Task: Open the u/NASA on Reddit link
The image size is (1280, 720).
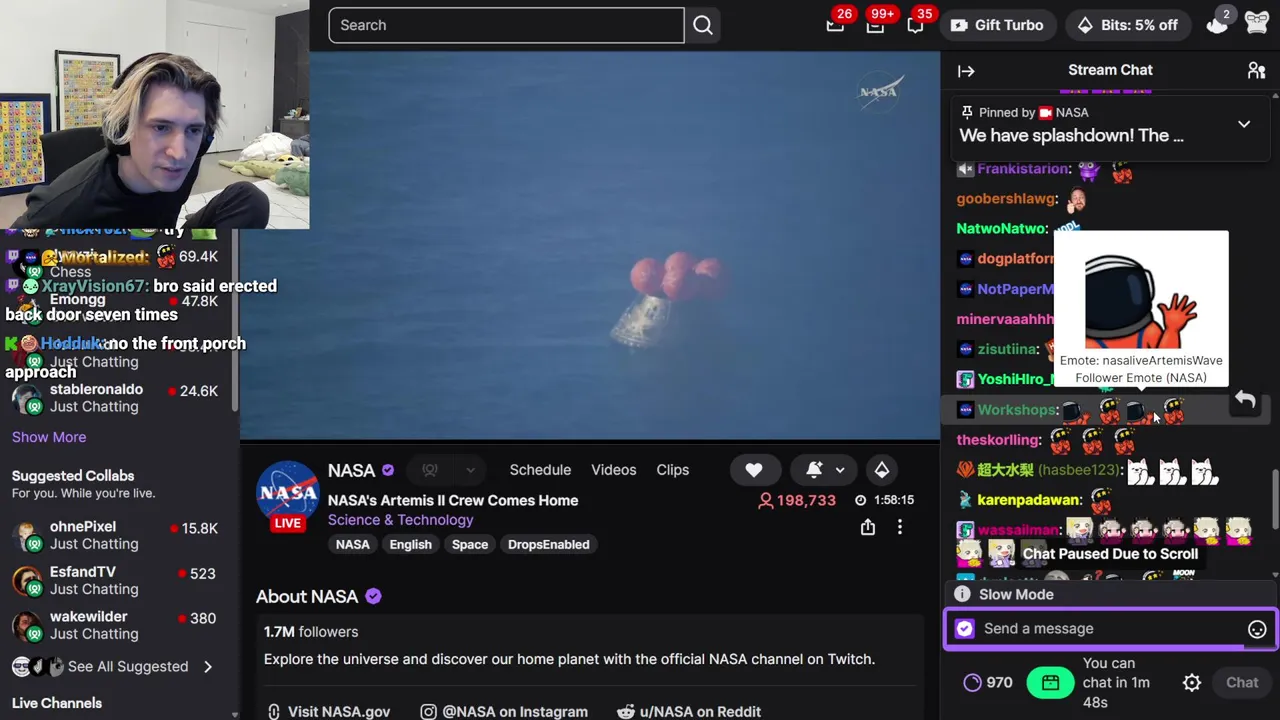Action: pos(689,711)
